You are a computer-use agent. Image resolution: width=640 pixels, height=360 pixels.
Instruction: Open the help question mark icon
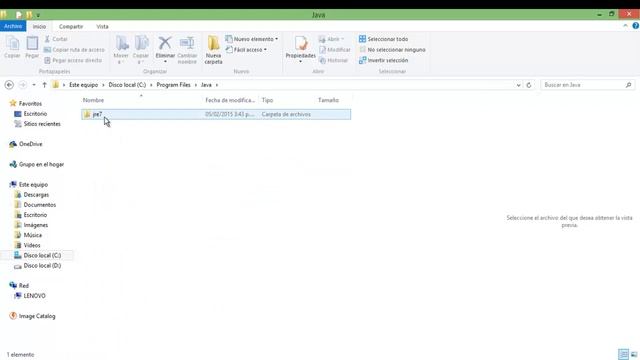(x=636, y=26)
